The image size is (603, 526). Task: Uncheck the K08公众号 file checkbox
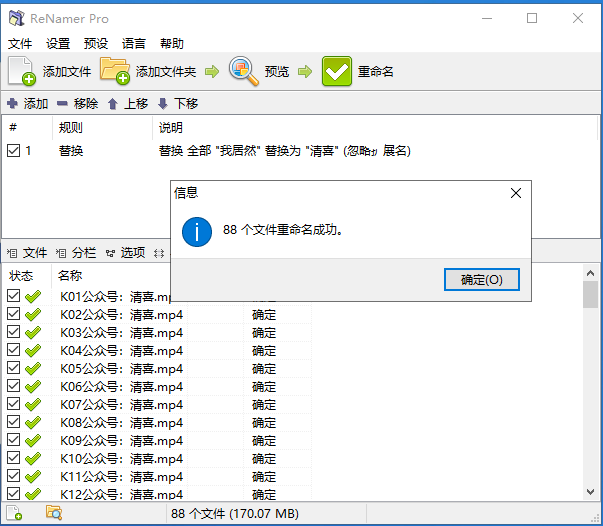(x=13, y=421)
